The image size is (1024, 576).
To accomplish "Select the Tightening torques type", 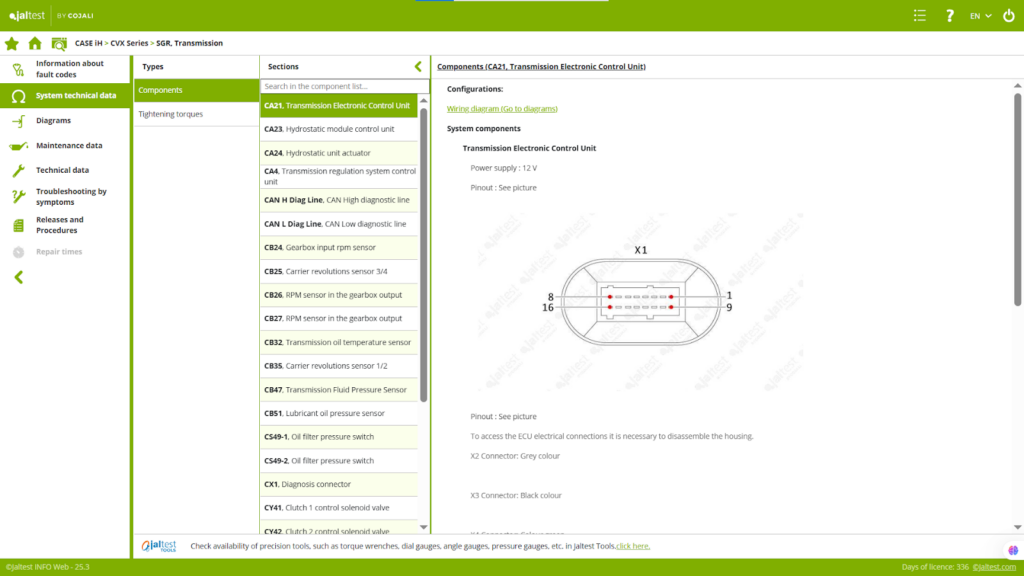I will [x=170, y=114].
